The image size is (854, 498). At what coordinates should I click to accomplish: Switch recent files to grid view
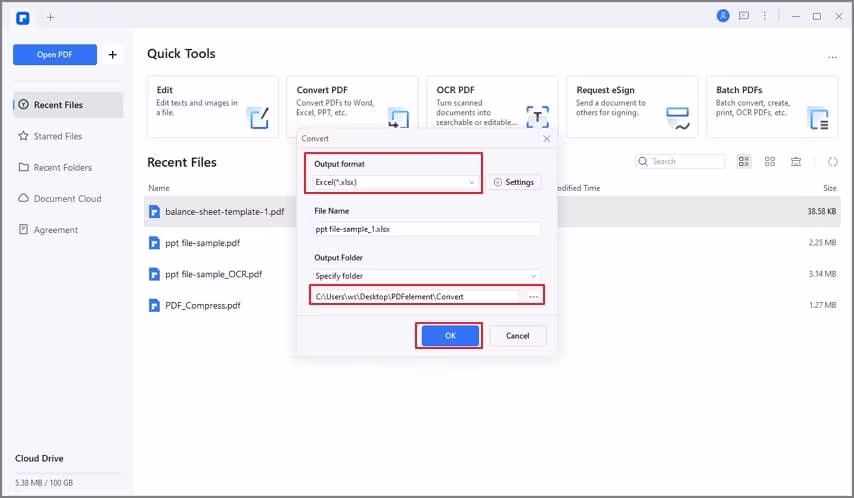tap(770, 161)
